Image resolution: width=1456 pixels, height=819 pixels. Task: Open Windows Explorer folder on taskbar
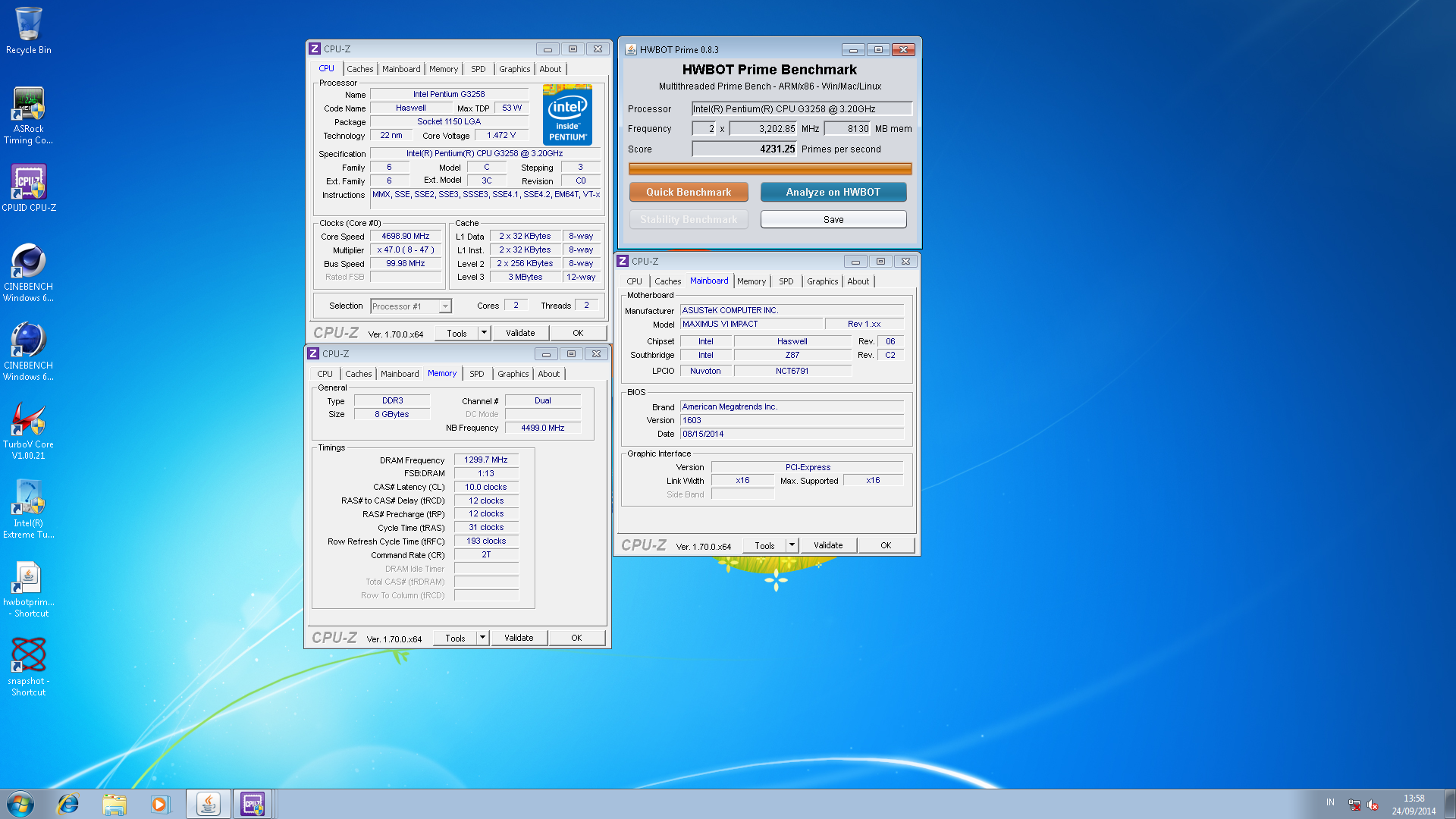click(x=114, y=804)
